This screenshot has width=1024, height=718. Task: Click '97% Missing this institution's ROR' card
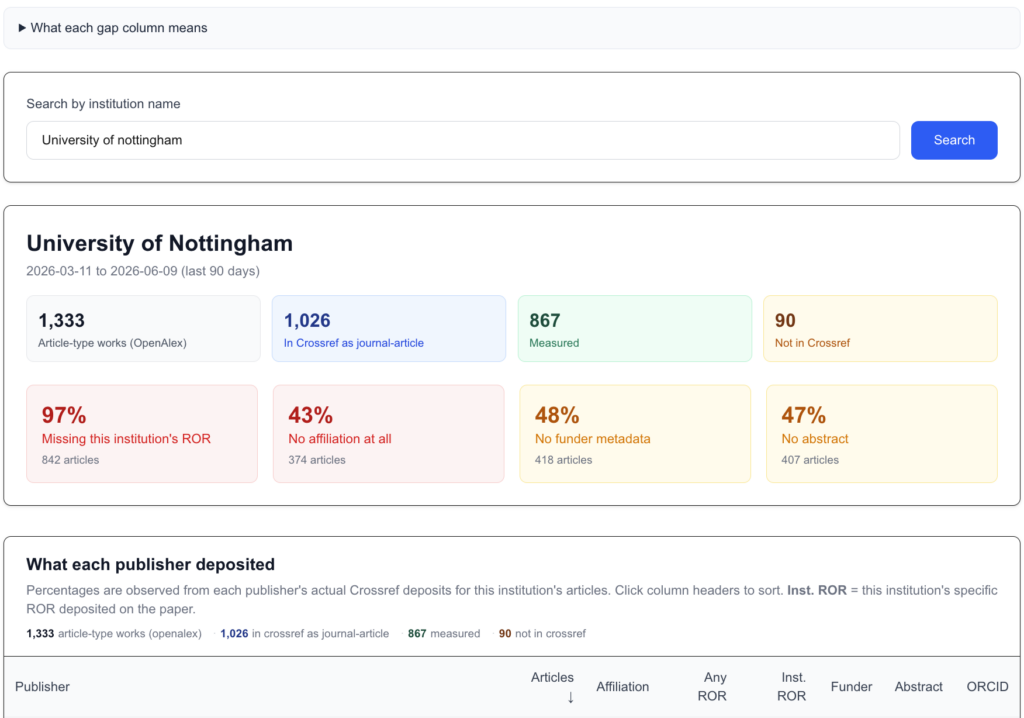(x=142, y=434)
